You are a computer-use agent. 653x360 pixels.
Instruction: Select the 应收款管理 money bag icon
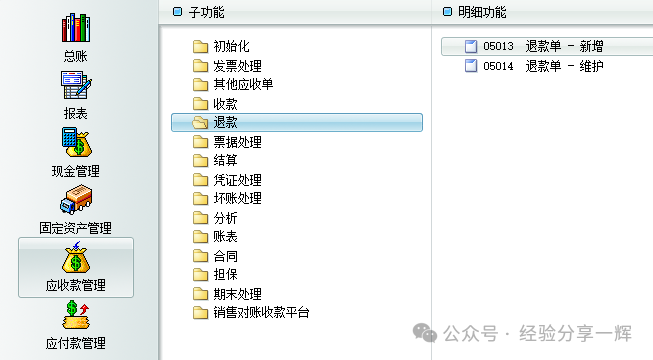76,258
